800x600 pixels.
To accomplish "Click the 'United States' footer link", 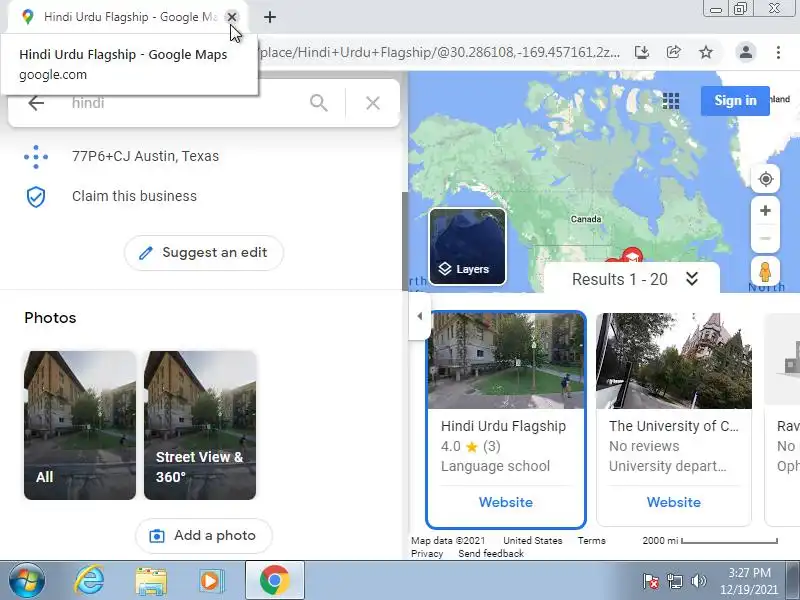I will tap(533, 540).
